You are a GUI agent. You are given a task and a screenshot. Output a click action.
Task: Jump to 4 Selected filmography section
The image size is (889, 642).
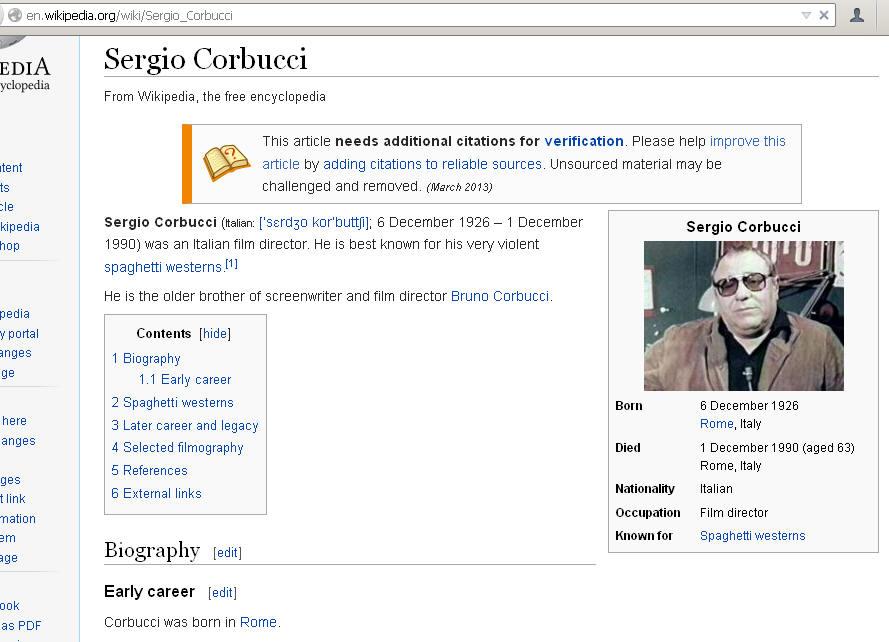pos(177,447)
